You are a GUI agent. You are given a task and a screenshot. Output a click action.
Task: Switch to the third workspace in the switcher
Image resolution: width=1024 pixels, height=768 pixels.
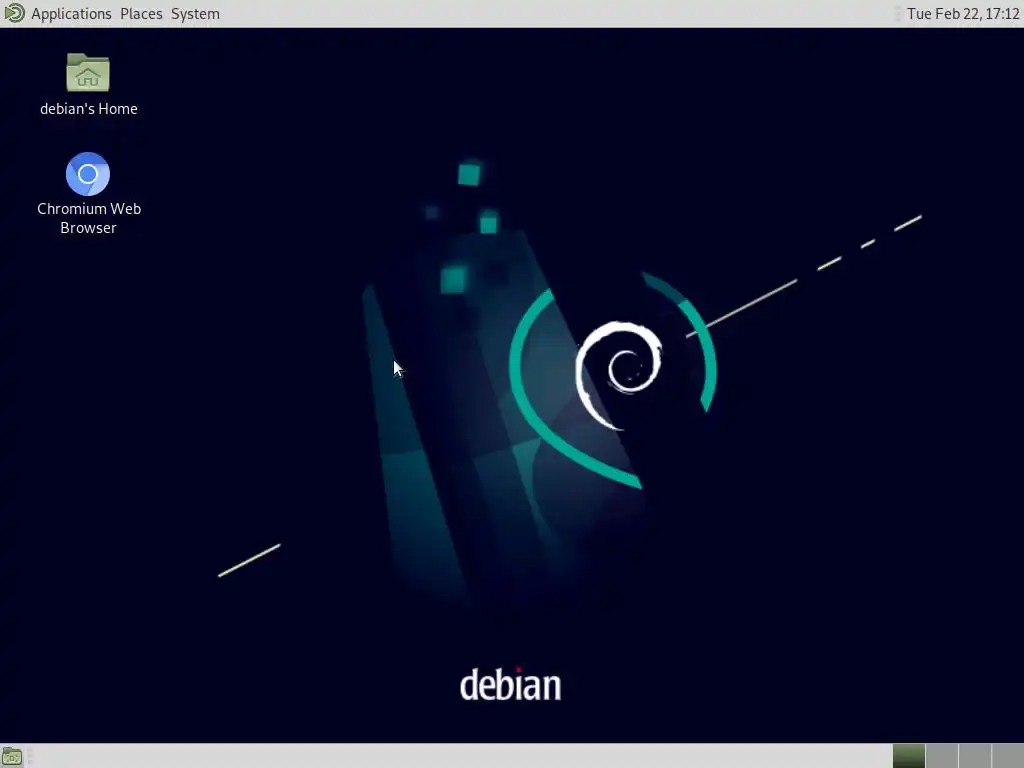pos(975,756)
